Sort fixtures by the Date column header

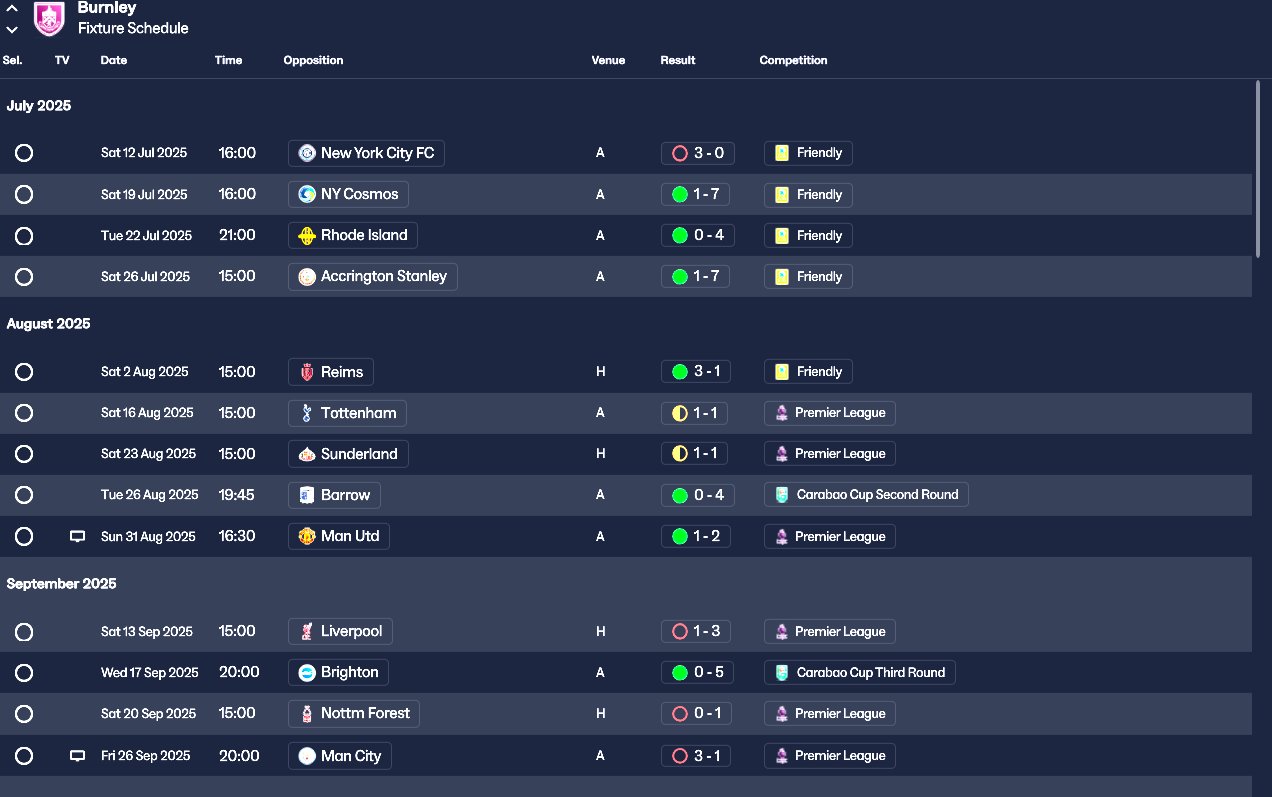(114, 60)
